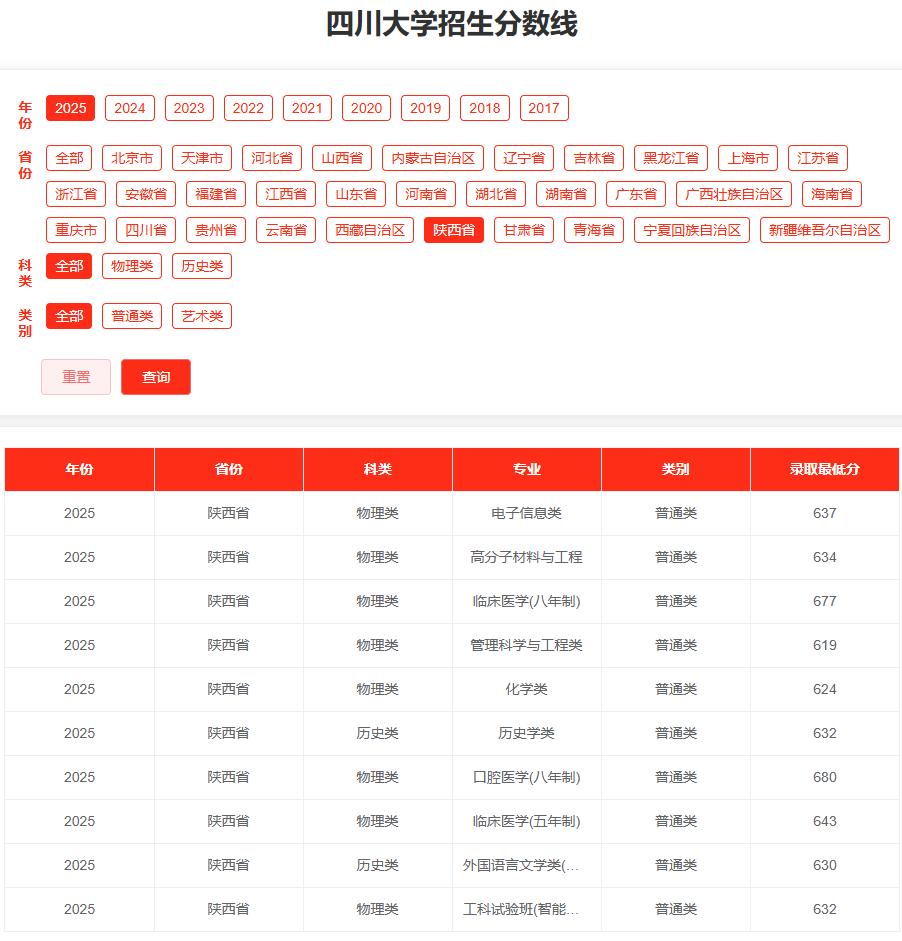Choose 山东省 filter
The image size is (902, 941).
pyautogui.click(x=356, y=194)
